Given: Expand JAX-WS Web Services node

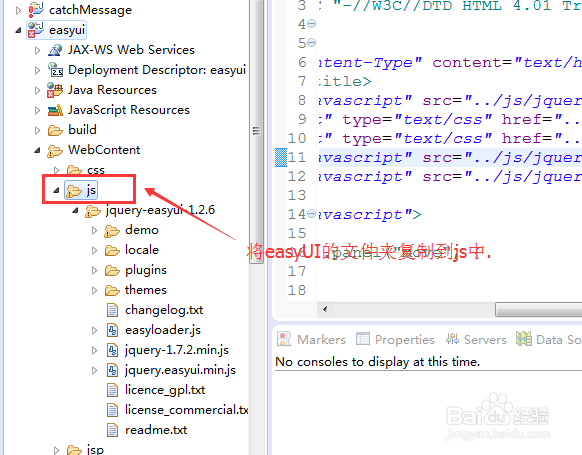Looking at the screenshot, I should [37, 50].
